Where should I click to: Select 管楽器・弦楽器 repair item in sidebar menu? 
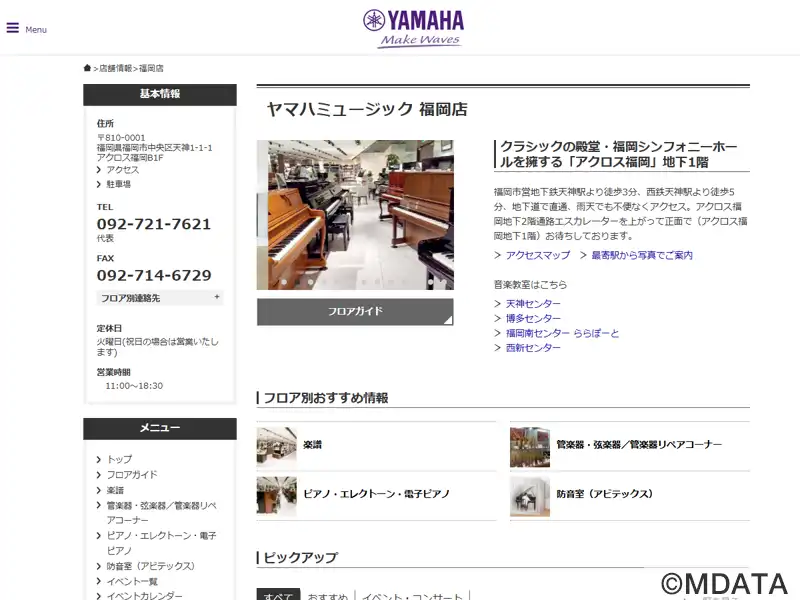tap(161, 513)
